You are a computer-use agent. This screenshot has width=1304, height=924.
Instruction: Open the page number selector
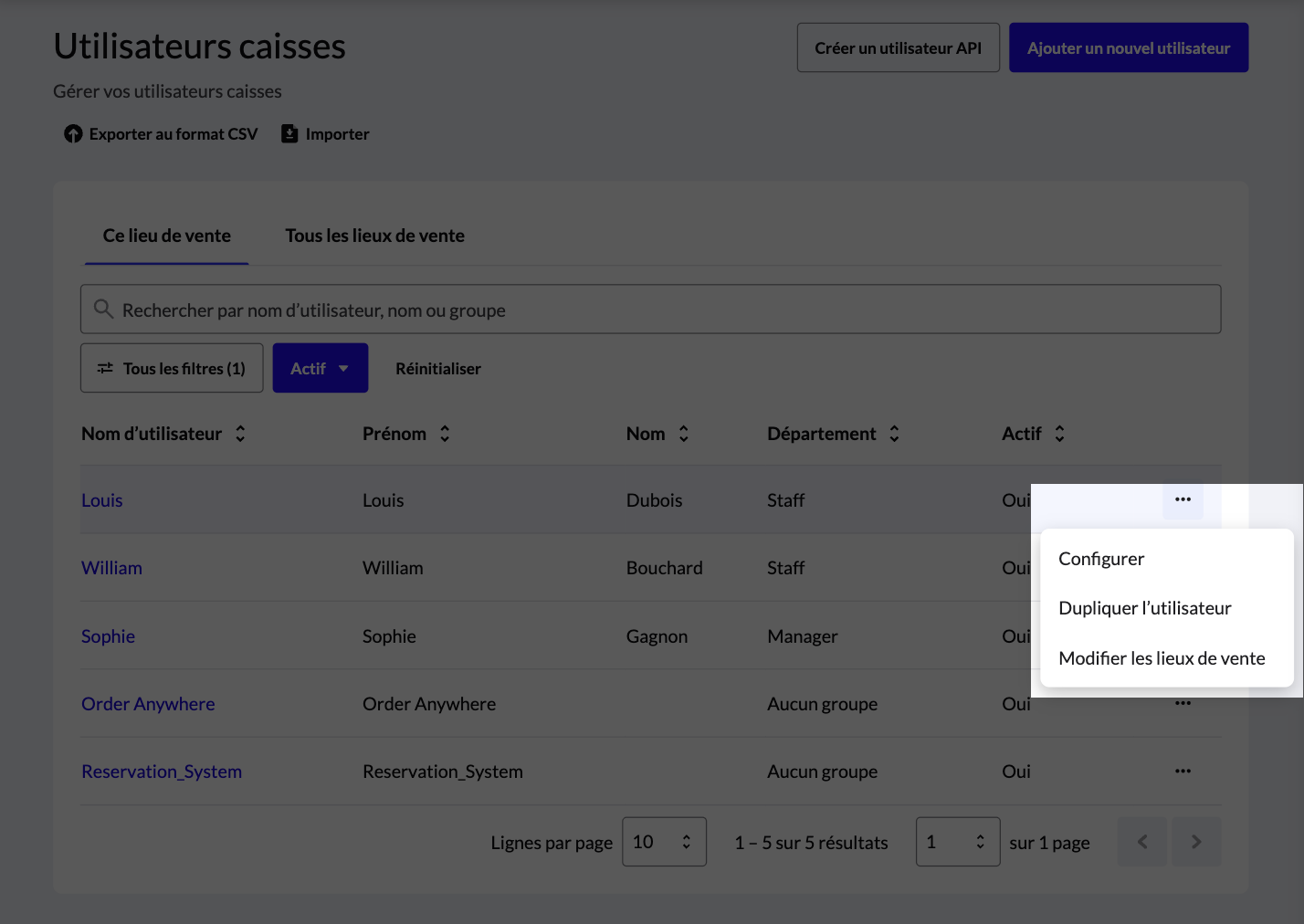click(958, 842)
